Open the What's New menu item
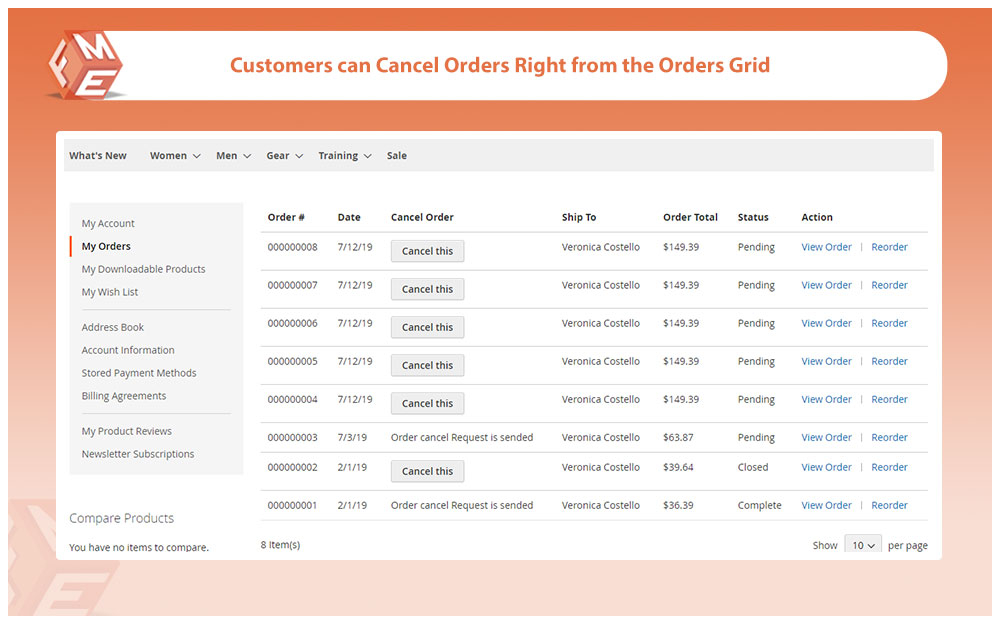The width and height of the screenshot is (1000, 624). click(x=98, y=156)
